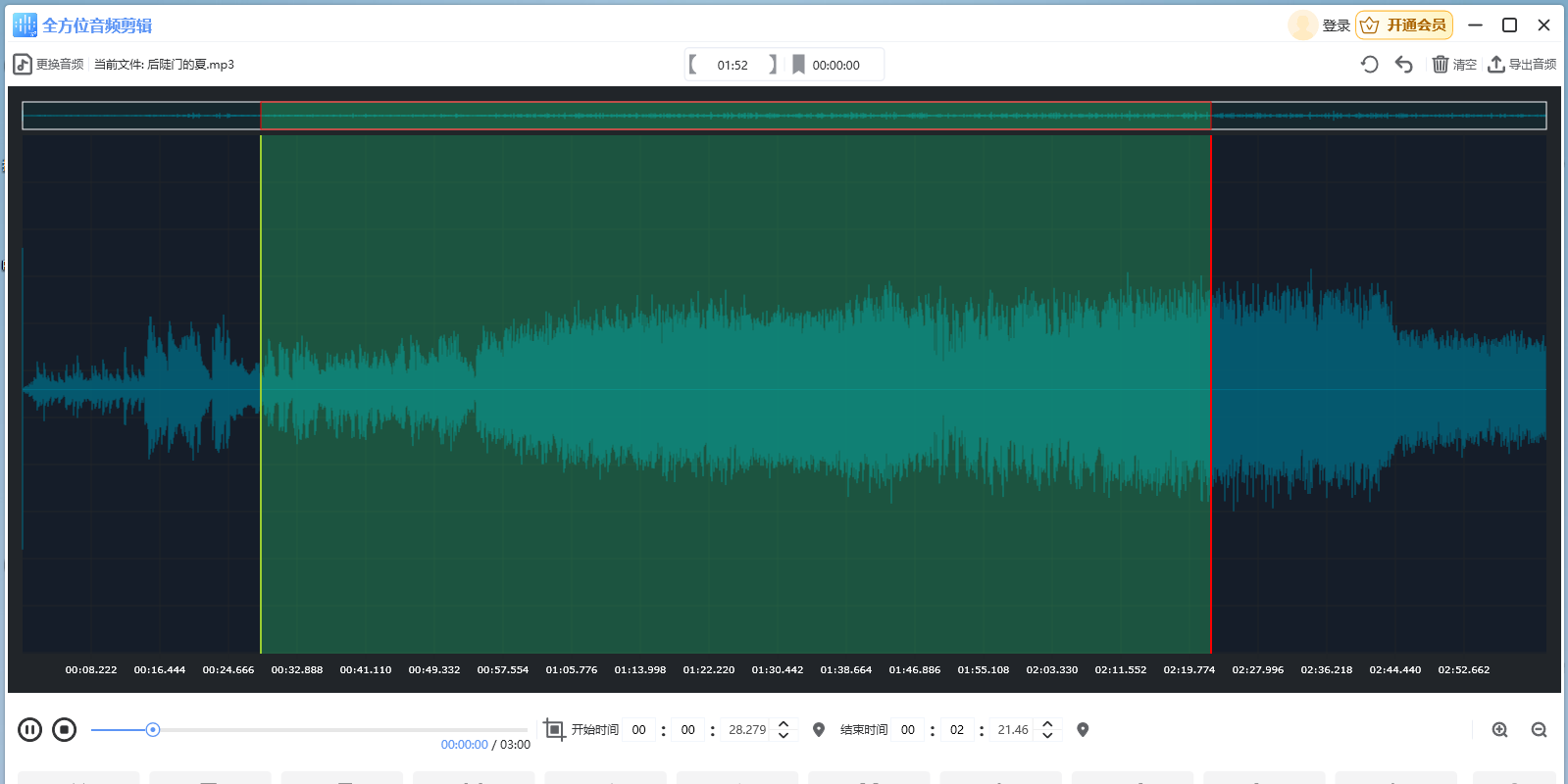Click the playback progress slider handle
This screenshot has width=1568, height=784.
coord(153,729)
